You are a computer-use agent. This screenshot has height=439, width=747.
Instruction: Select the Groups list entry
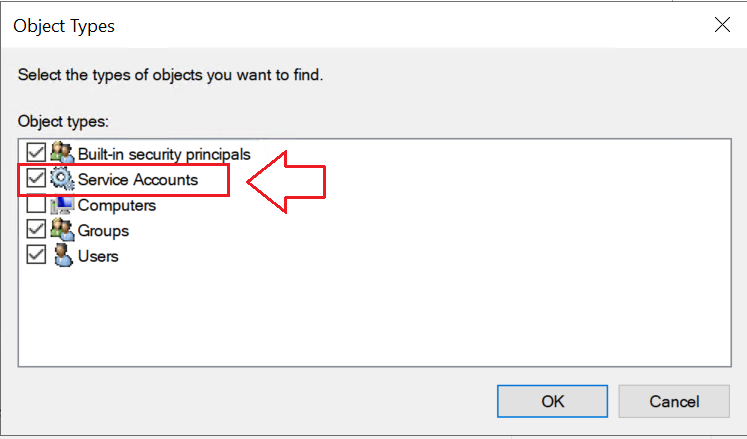pos(103,230)
